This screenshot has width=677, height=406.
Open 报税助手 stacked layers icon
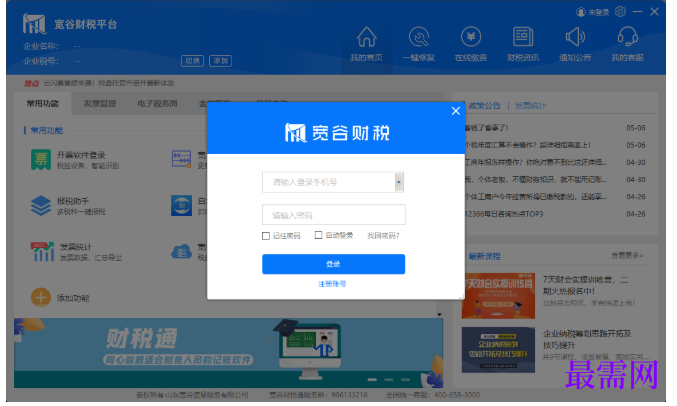click(x=41, y=206)
